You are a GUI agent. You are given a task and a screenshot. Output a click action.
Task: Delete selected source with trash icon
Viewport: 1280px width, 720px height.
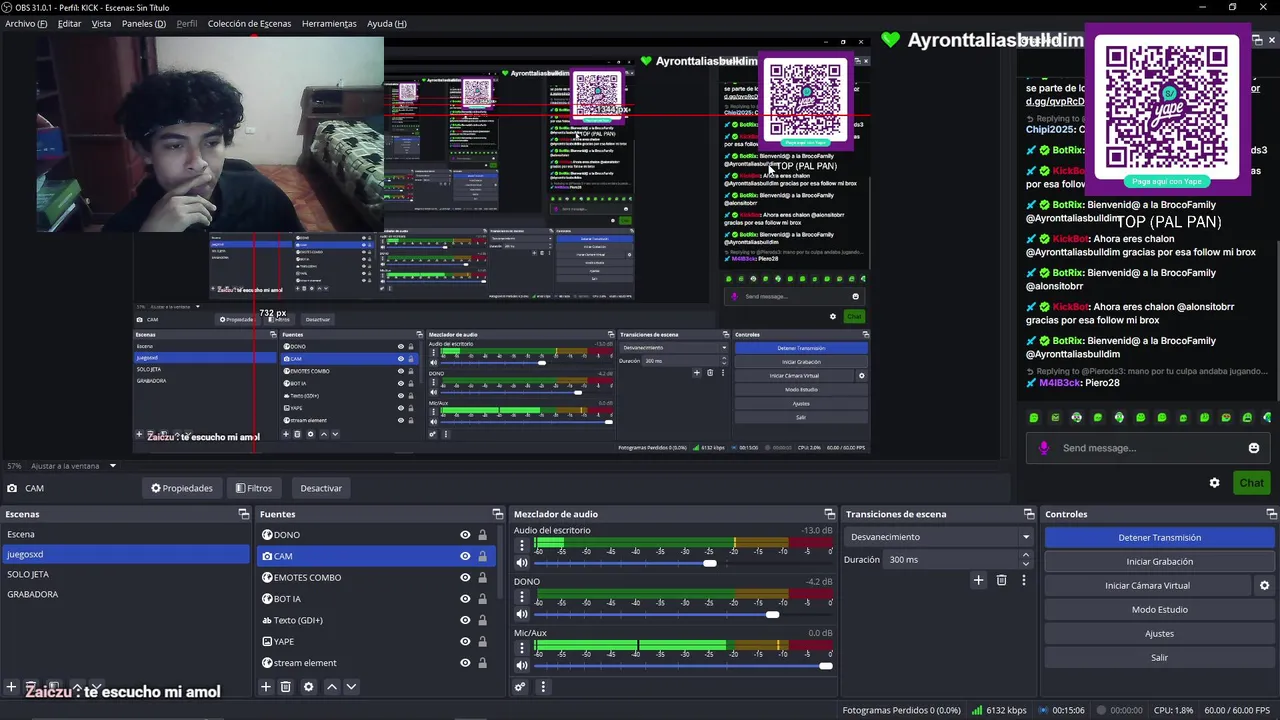[x=286, y=687]
